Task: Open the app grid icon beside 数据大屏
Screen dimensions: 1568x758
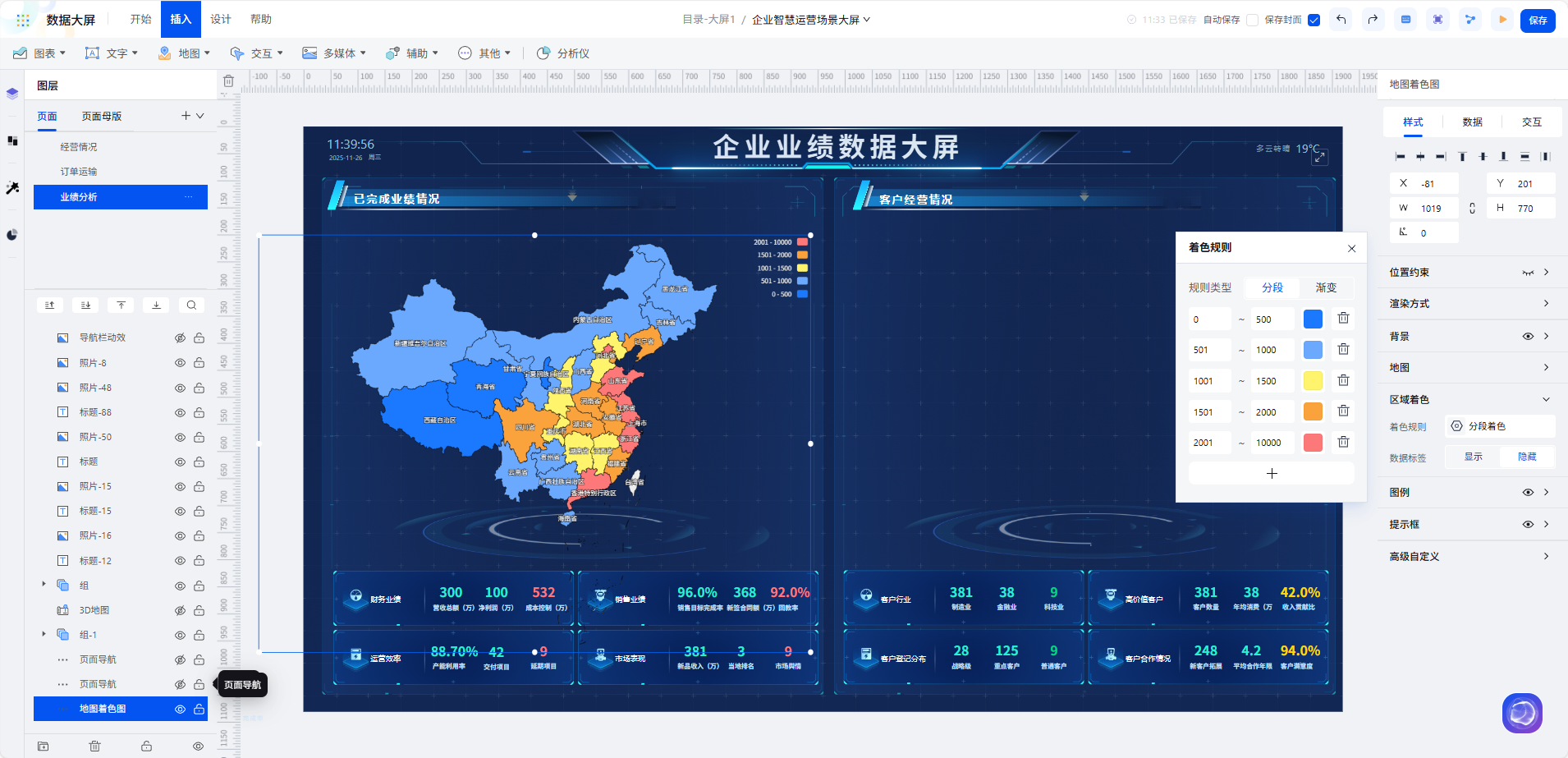Action: (x=23, y=20)
